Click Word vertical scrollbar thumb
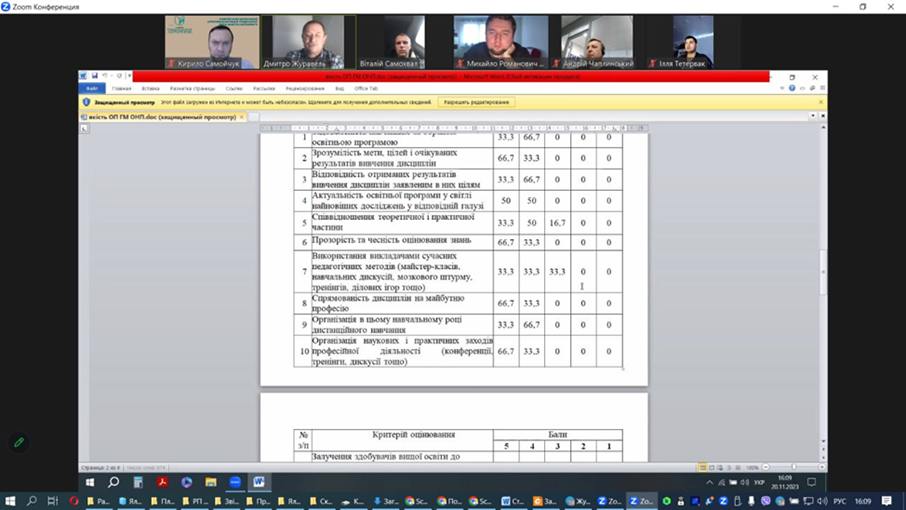The image size is (906, 510). pos(823,272)
